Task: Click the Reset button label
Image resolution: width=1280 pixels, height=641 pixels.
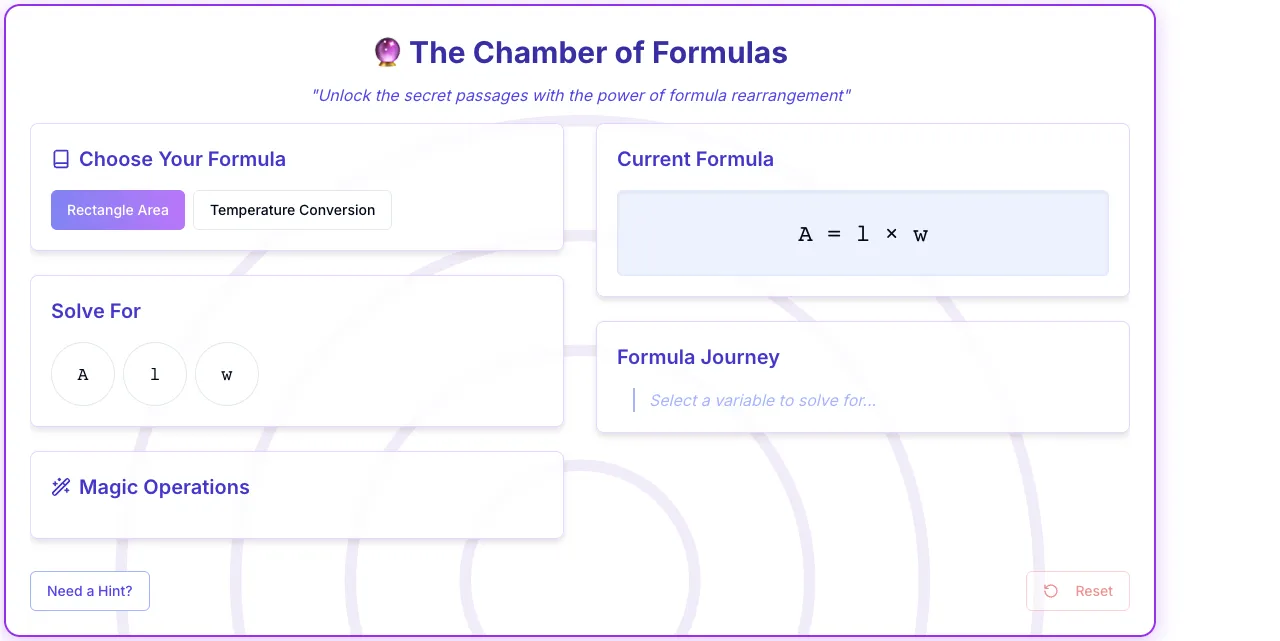Action: [x=1094, y=591]
